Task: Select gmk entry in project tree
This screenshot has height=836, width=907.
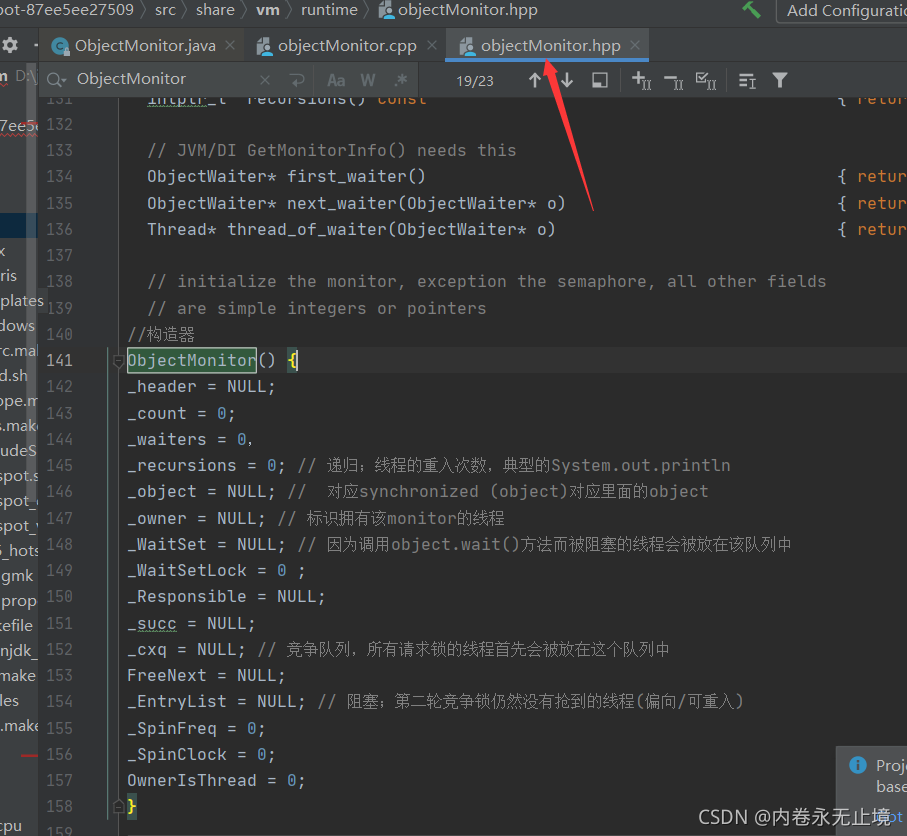Action: (19, 576)
